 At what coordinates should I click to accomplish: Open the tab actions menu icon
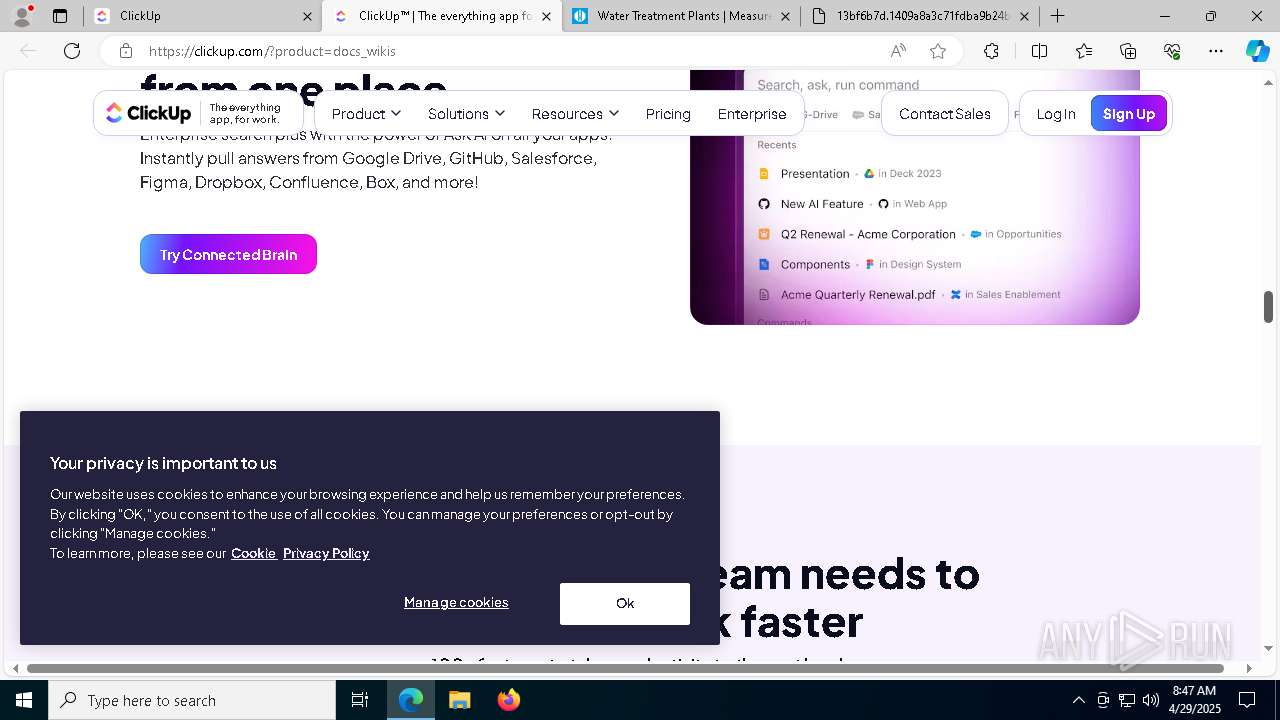pos(60,16)
